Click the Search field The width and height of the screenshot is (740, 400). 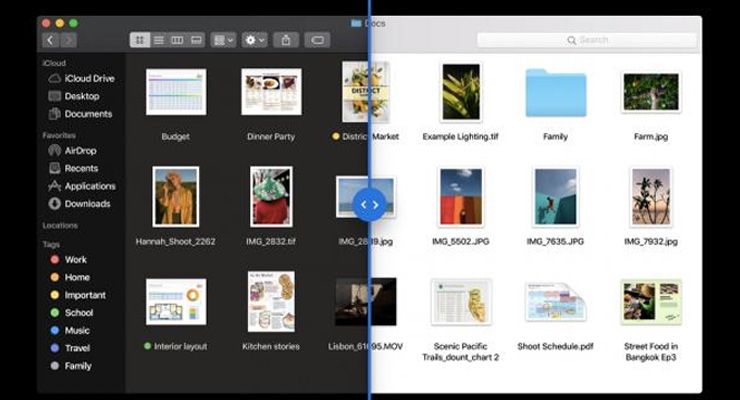[x=587, y=40]
